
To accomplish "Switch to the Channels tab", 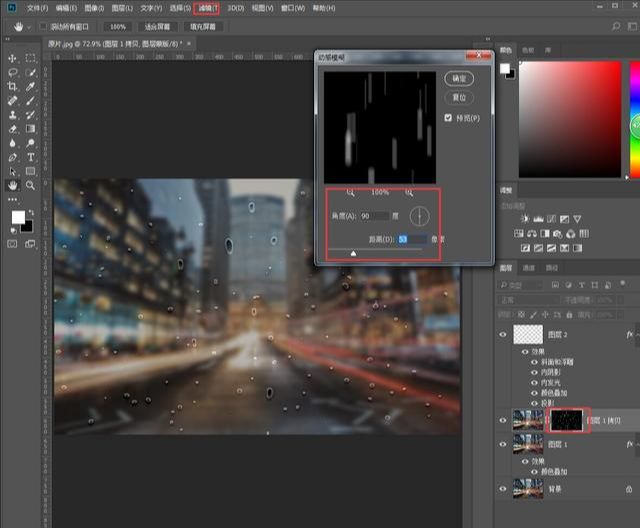I will coord(529,268).
